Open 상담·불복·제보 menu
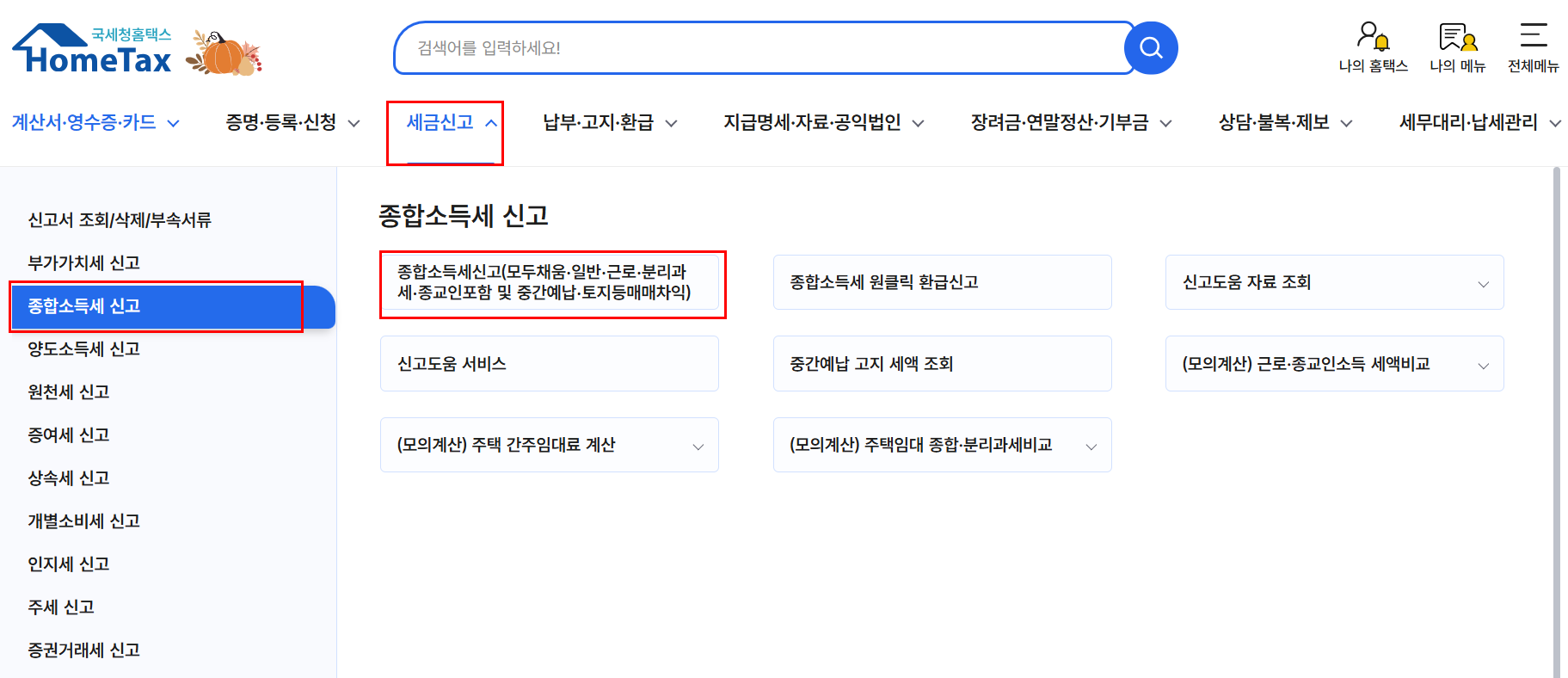 pyautogui.click(x=1285, y=122)
